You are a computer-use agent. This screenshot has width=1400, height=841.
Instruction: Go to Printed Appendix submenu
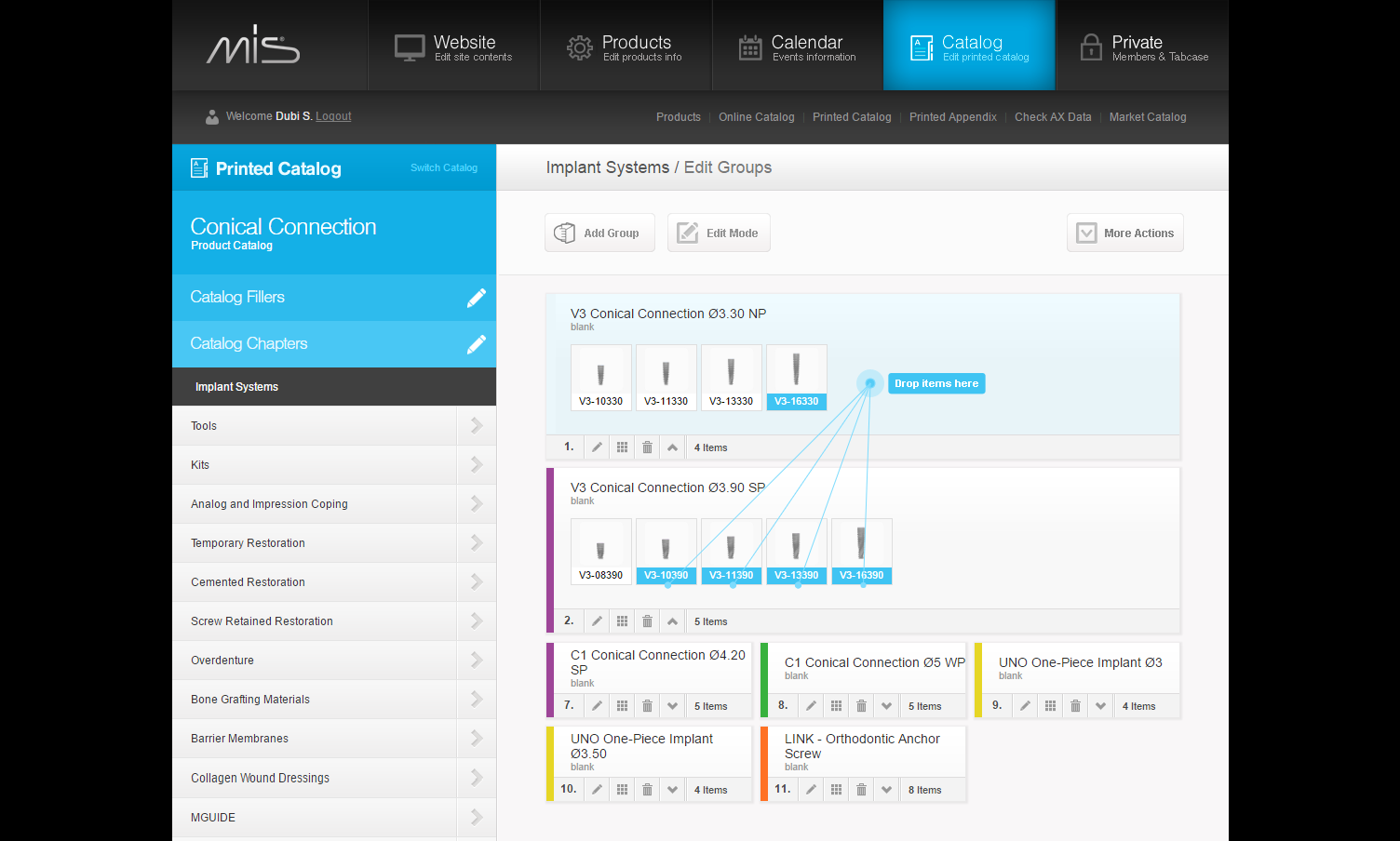click(953, 117)
